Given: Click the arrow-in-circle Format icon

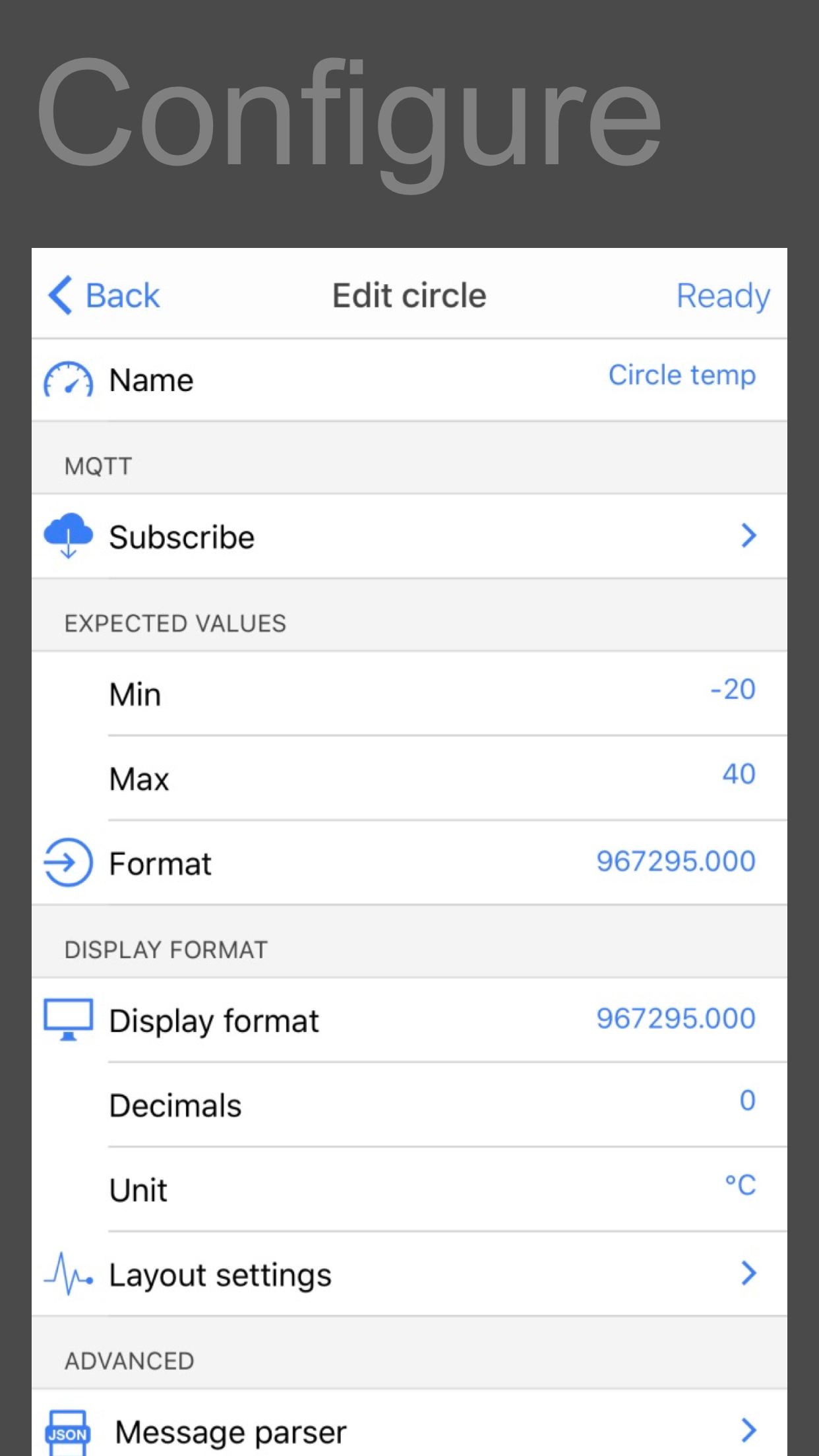Looking at the screenshot, I should coord(68,863).
